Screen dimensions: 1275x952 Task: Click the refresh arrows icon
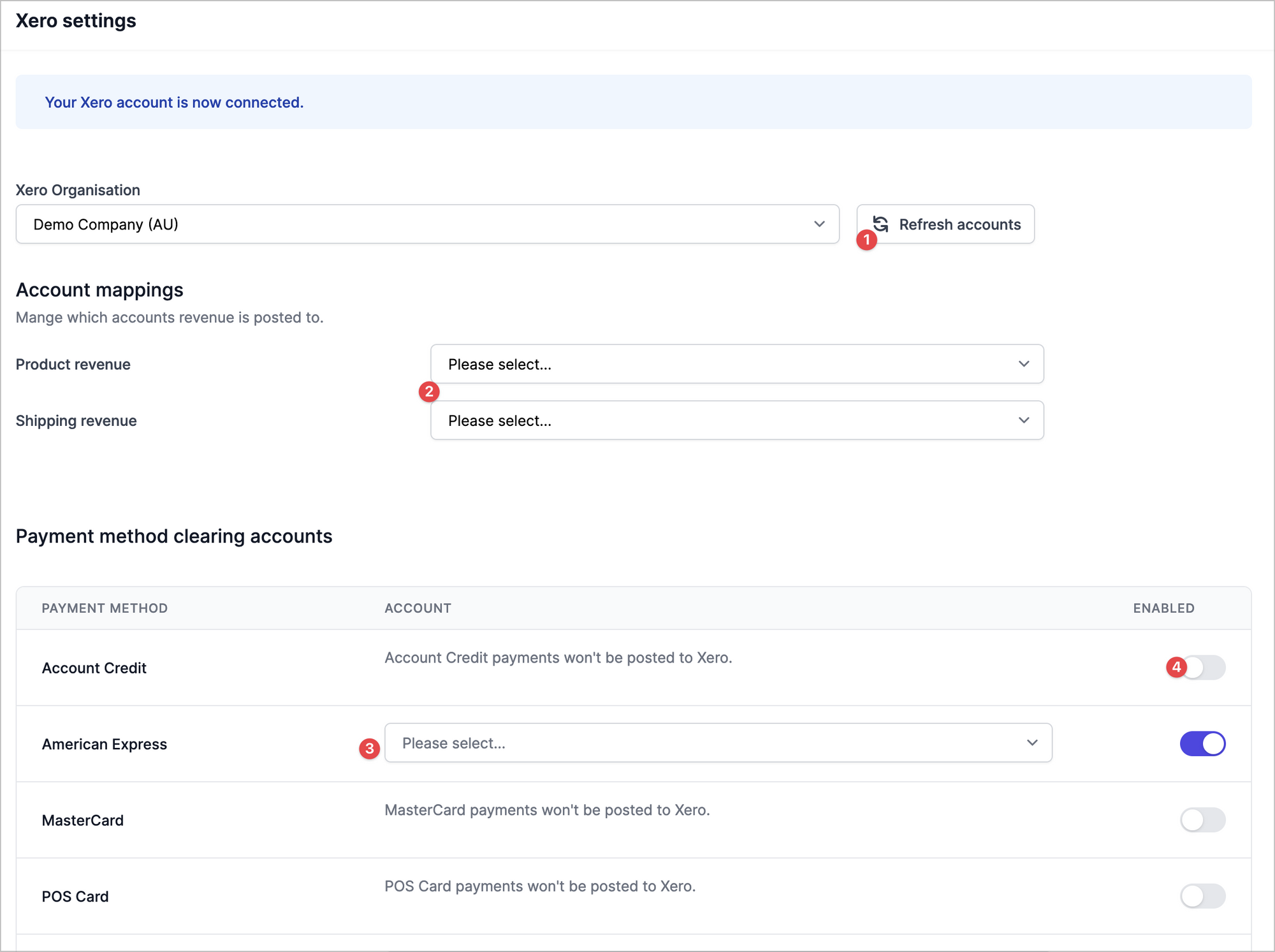coord(881,224)
